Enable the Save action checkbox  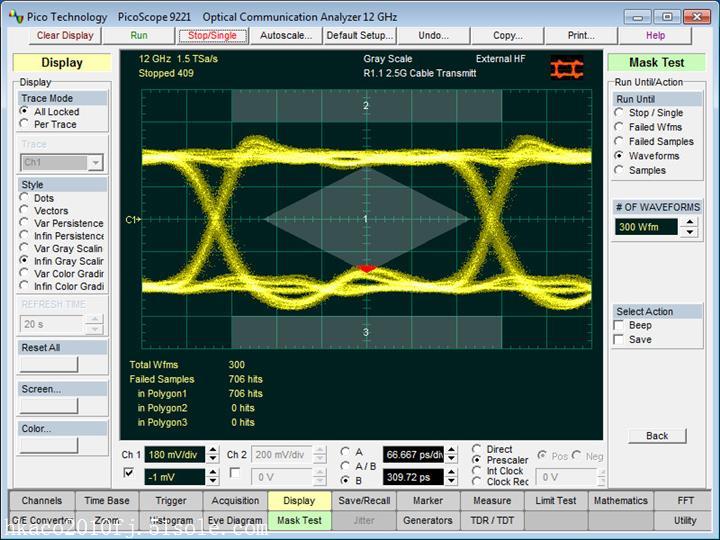click(x=619, y=339)
